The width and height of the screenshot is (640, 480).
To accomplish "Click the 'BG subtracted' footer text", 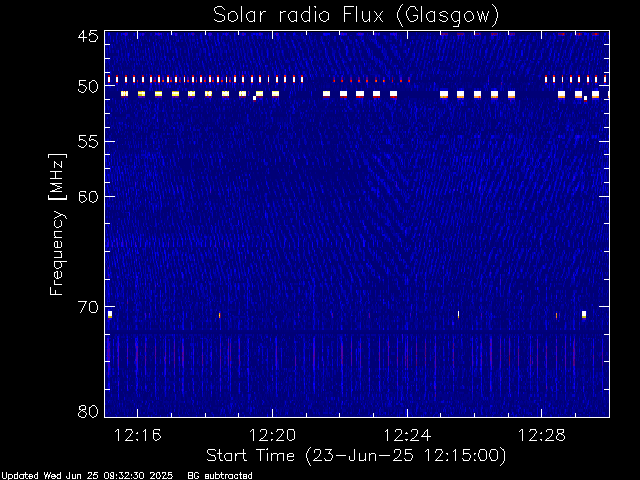I will pyautogui.click(x=220, y=476).
